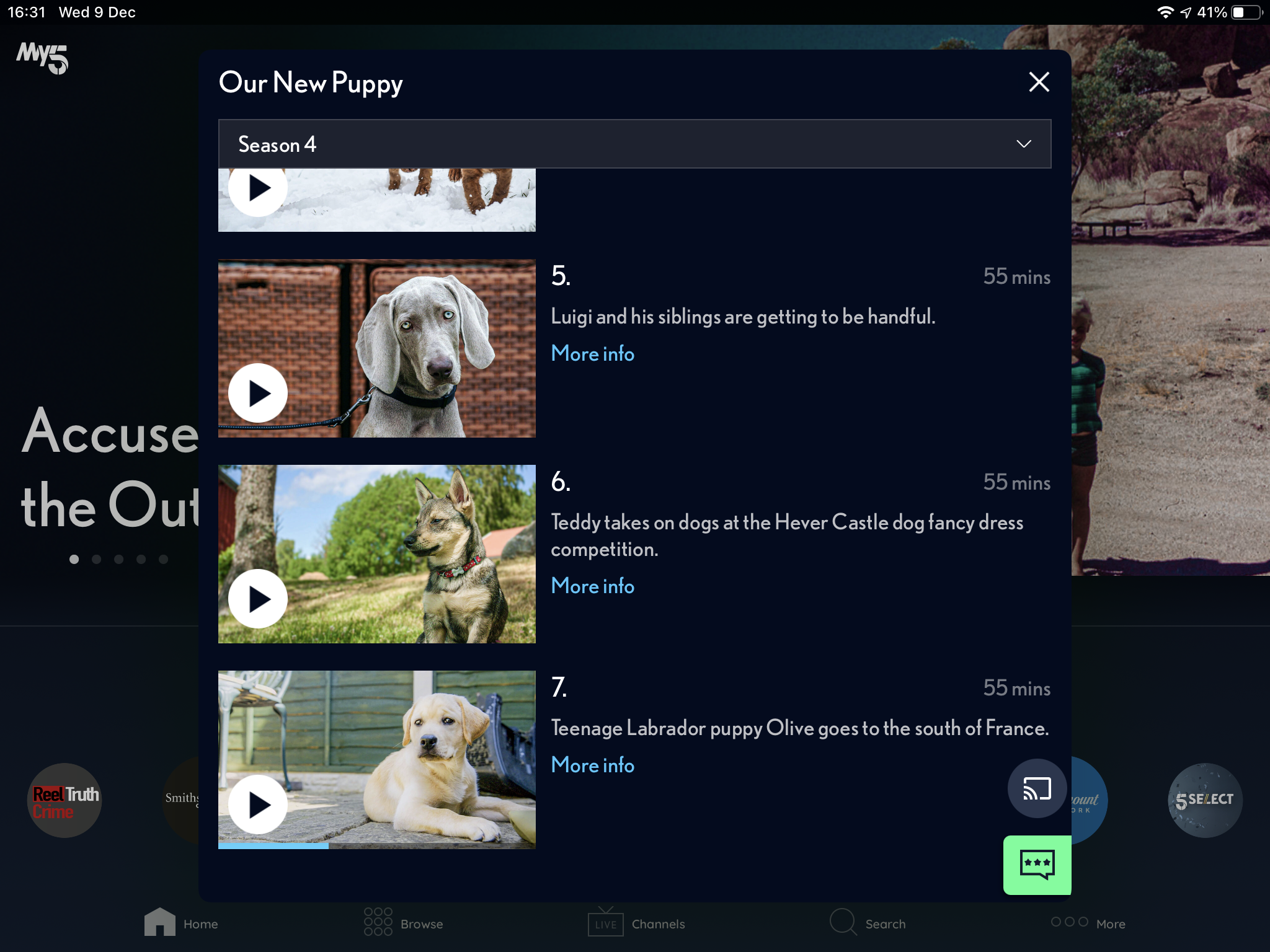This screenshot has width=1270, height=952.
Task: Open More info for episode 5
Action: 592,353
